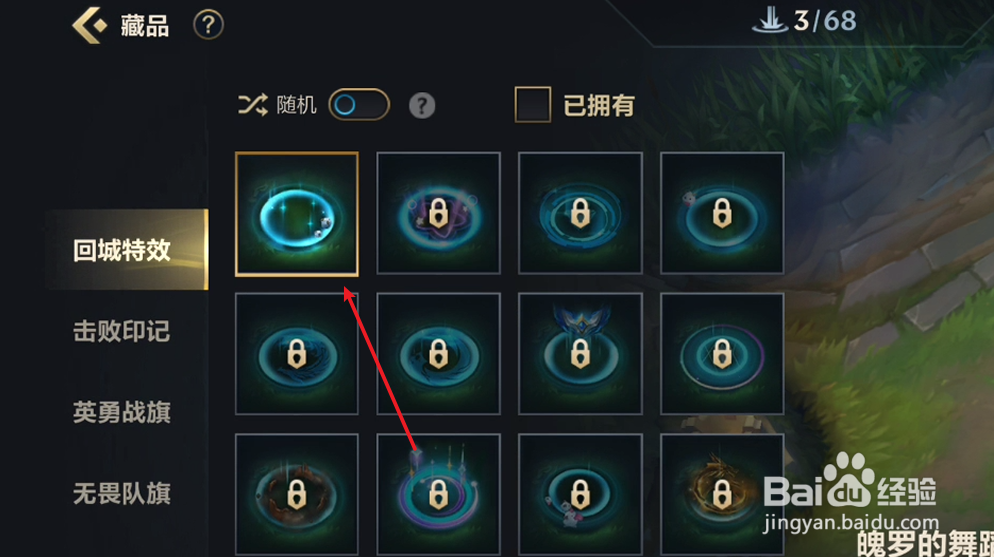Select the locked golden dragon recall effect
The width and height of the screenshot is (994, 557).
(x=722, y=495)
